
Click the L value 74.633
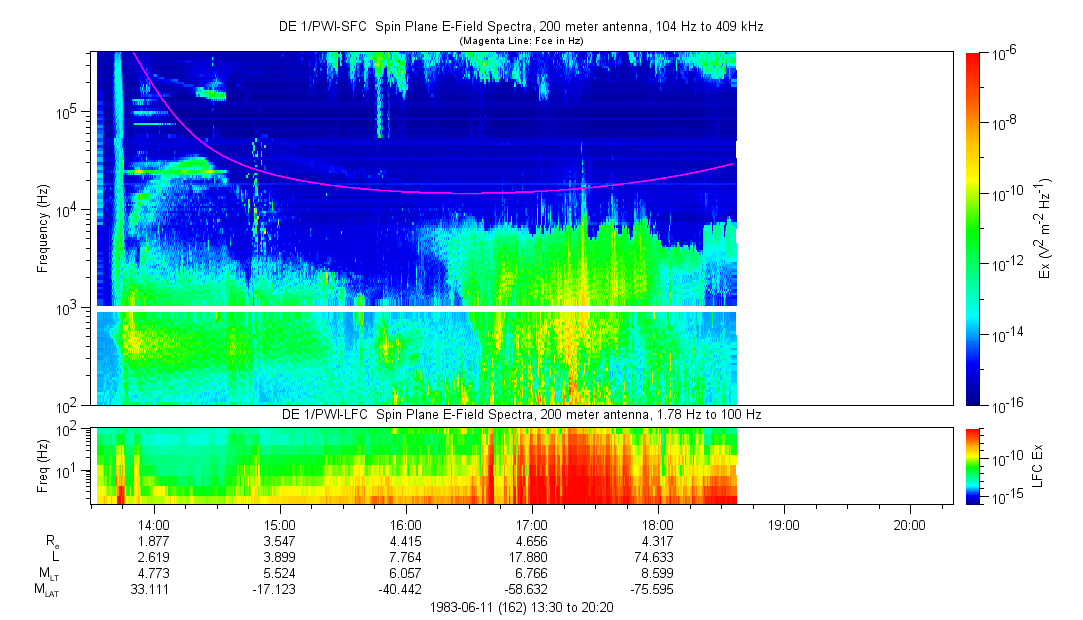653,557
